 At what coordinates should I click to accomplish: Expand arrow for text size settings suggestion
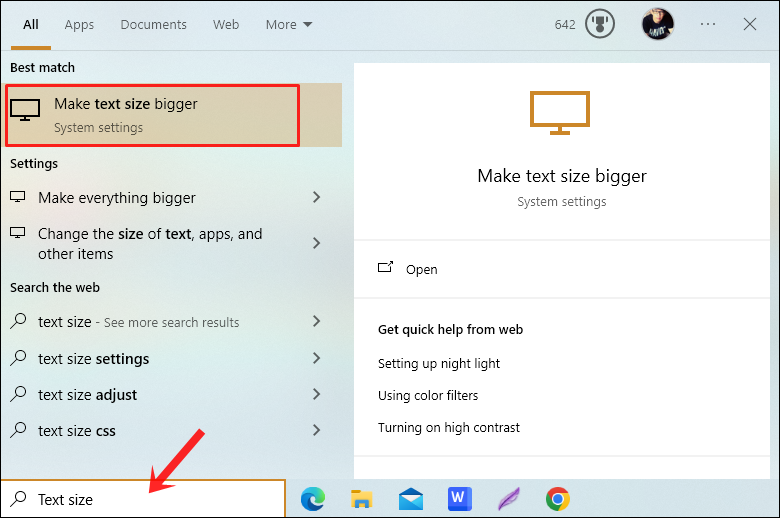click(316, 358)
